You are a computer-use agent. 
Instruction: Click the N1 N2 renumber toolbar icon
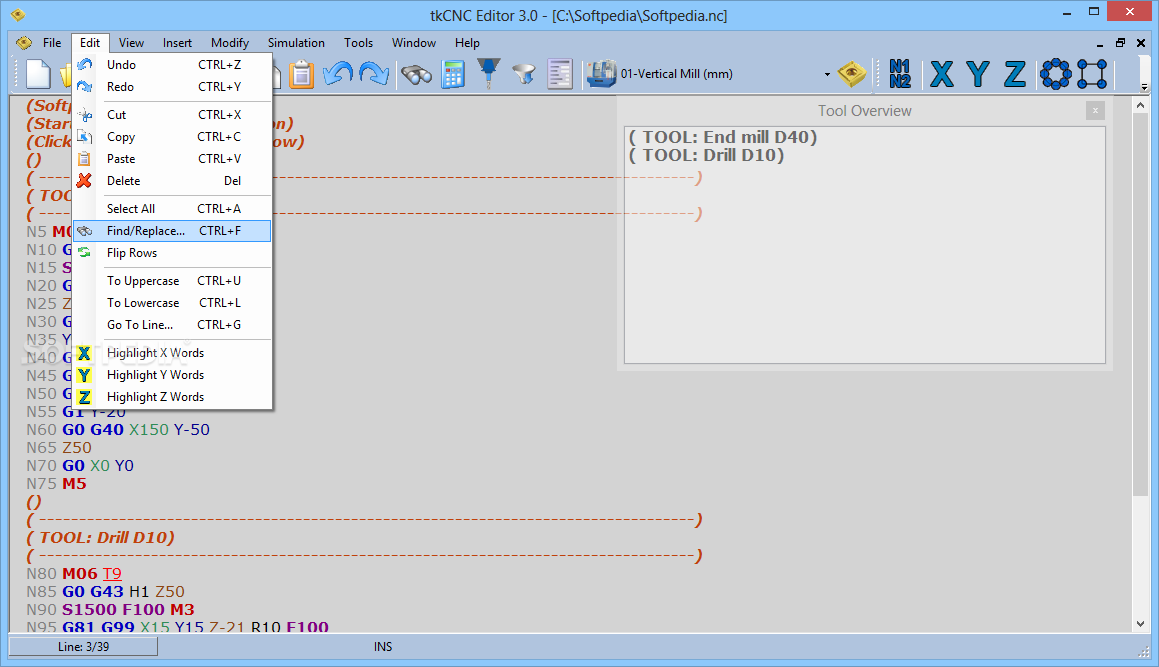[900, 74]
